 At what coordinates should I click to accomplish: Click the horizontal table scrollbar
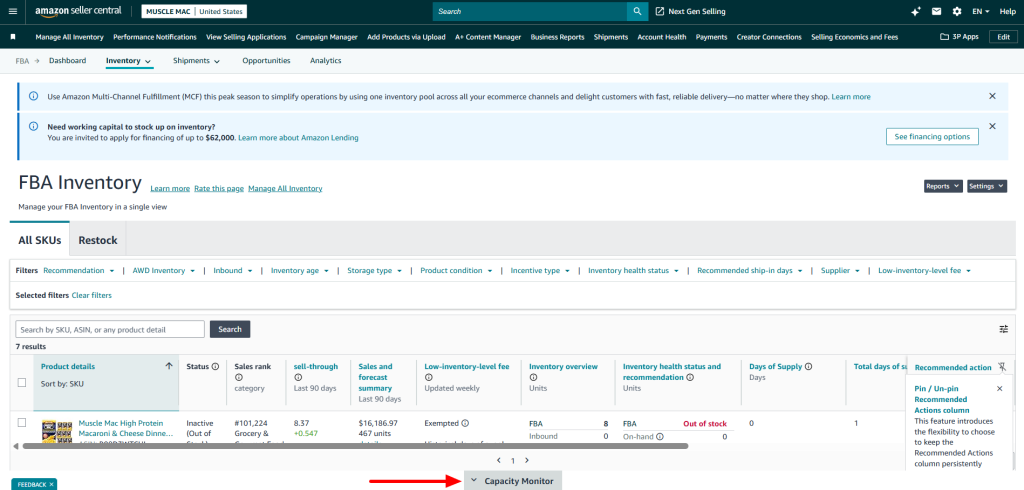(x=355, y=446)
